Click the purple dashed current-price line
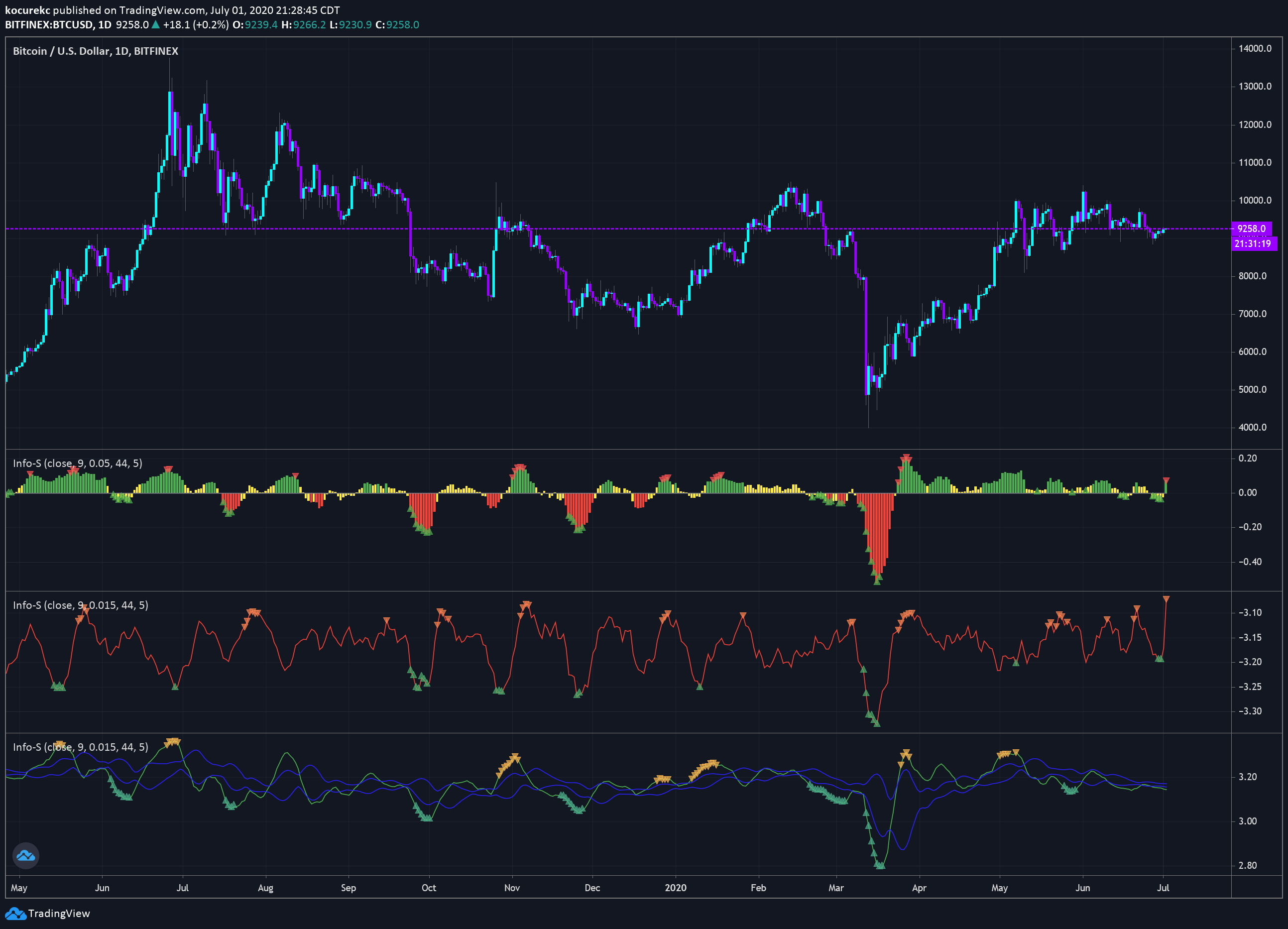The height and width of the screenshot is (929, 1288). click(x=618, y=229)
